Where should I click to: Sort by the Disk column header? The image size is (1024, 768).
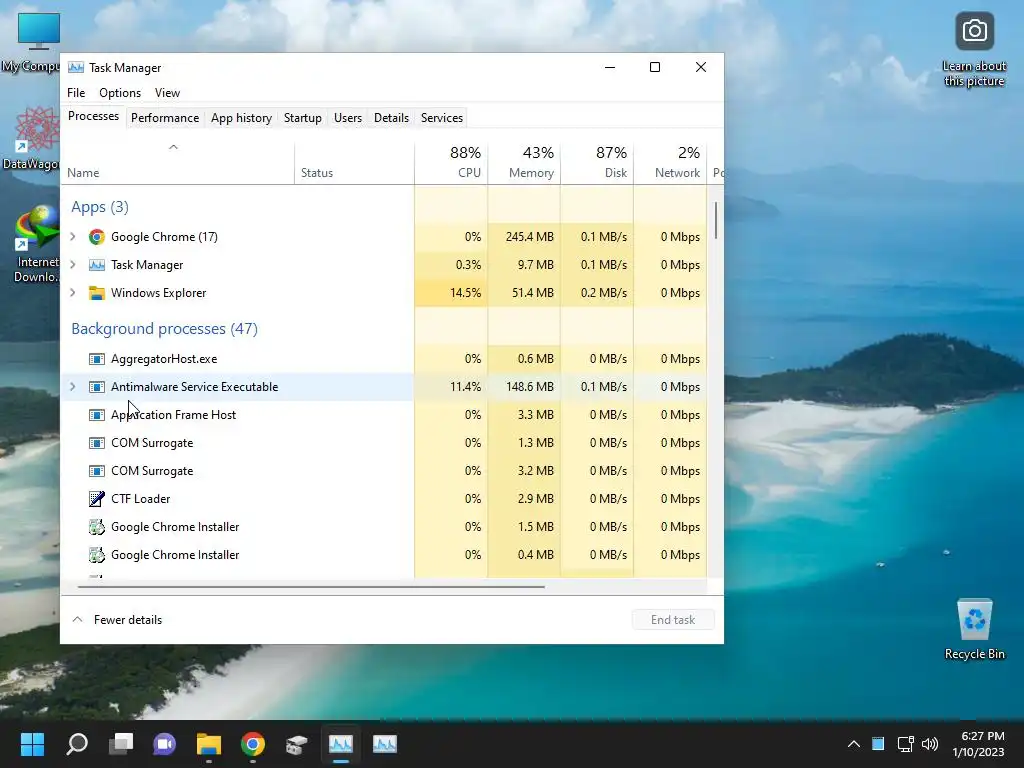click(598, 163)
